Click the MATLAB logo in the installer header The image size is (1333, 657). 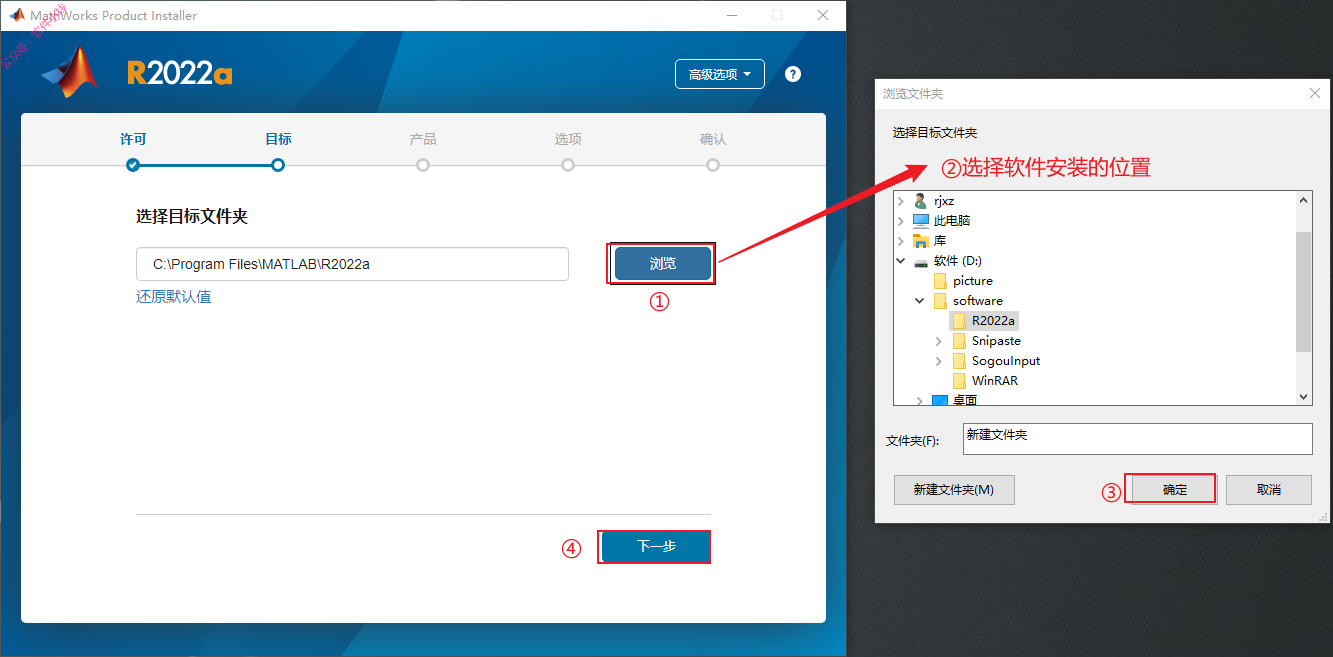coord(70,73)
